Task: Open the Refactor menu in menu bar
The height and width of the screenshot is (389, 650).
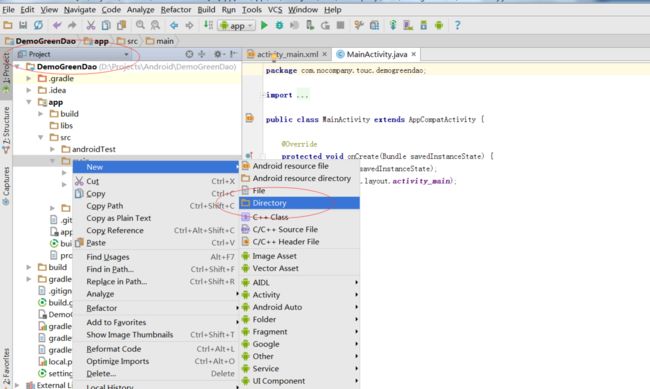Action: pos(176,10)
